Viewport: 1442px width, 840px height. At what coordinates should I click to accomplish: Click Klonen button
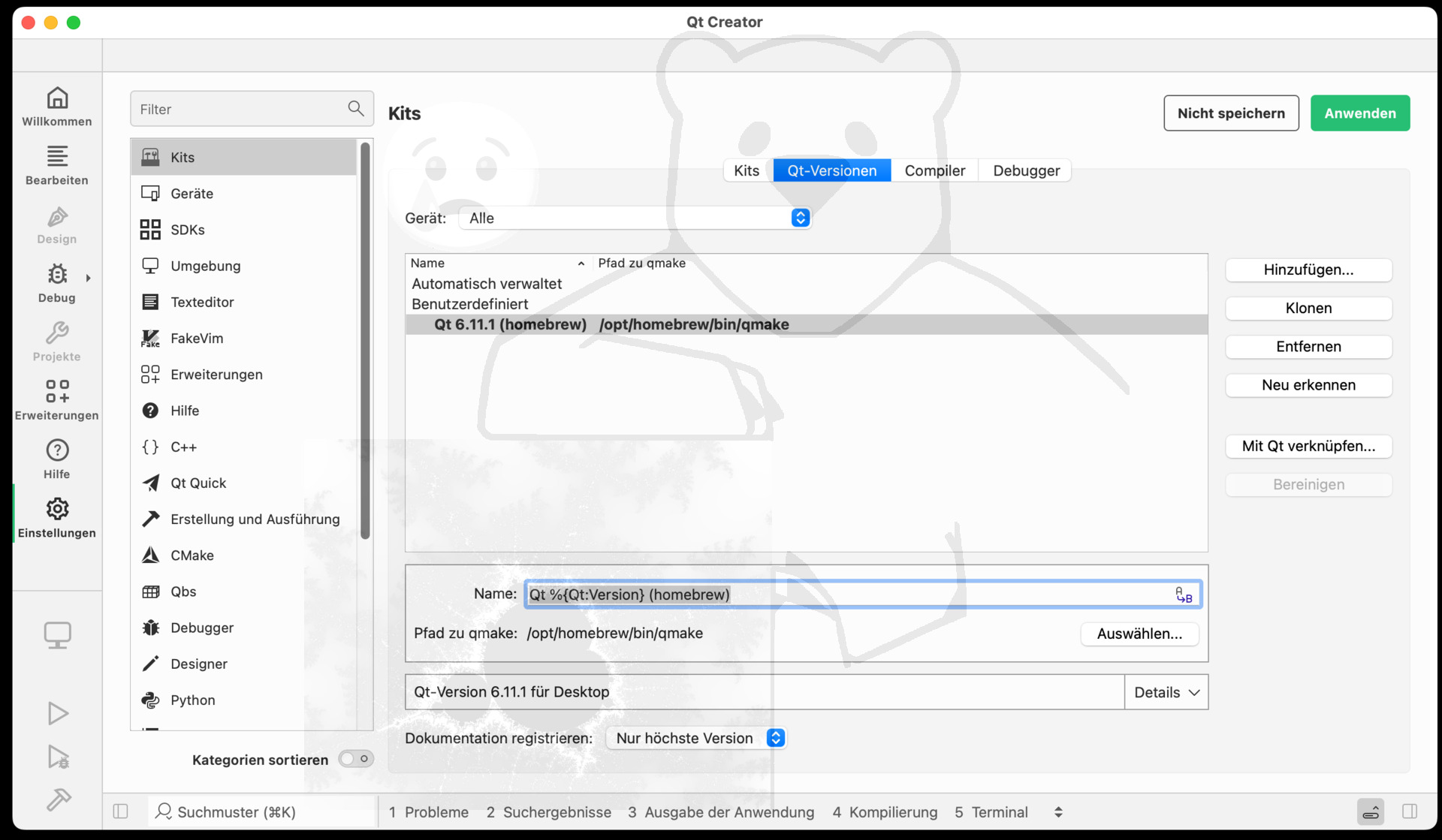(x=1308, y=309)
